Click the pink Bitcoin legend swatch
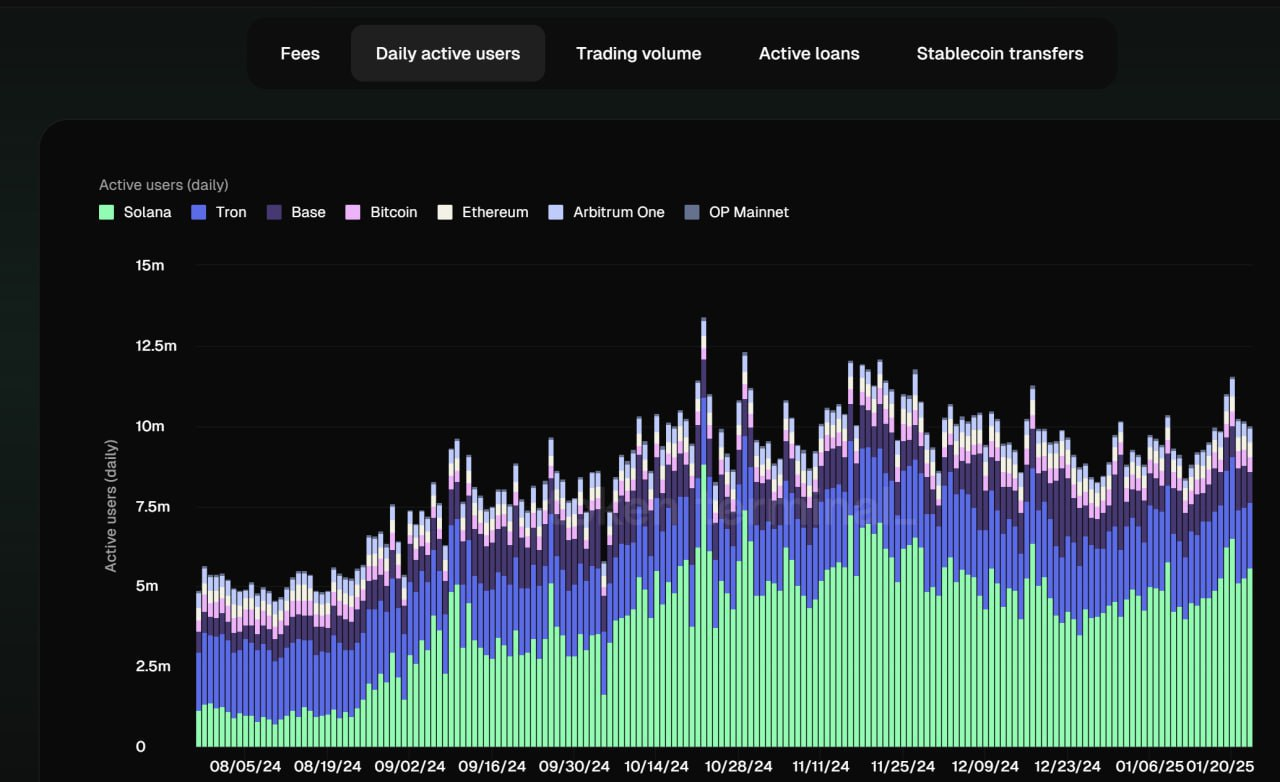Image resolution: width=1280 pixels, height=782 pixels. click(x=353, y=212)
